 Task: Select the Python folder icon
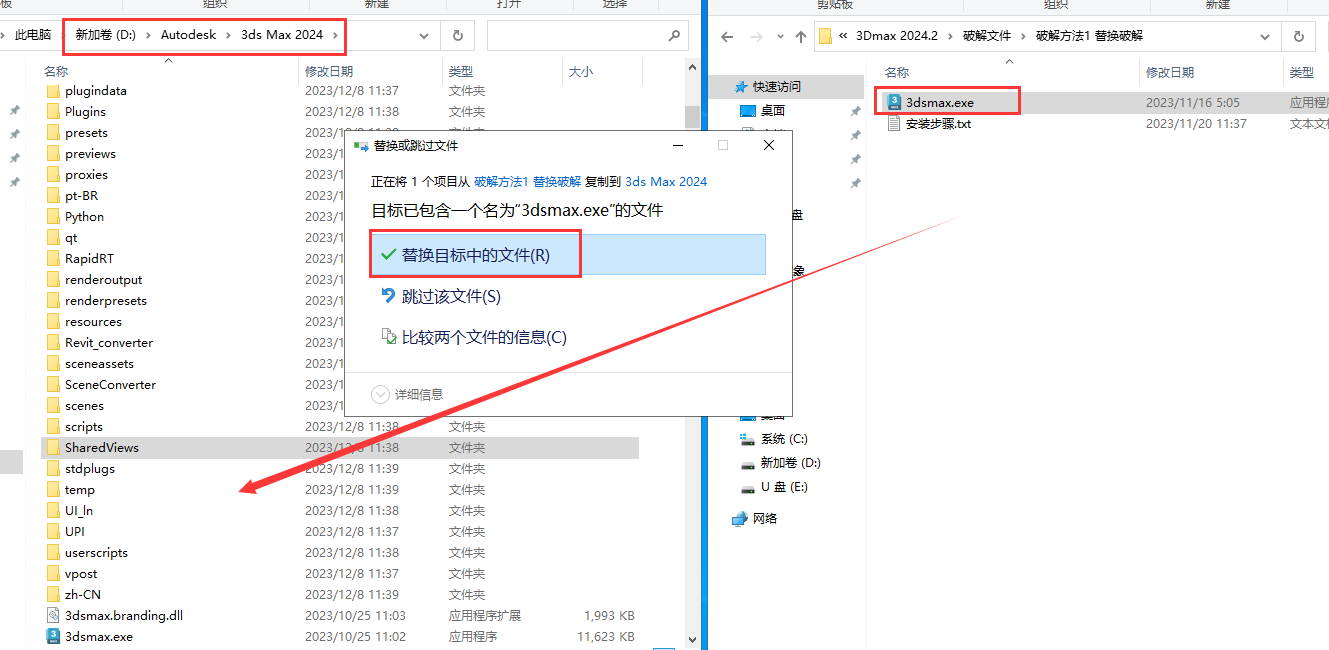[54, 216]
